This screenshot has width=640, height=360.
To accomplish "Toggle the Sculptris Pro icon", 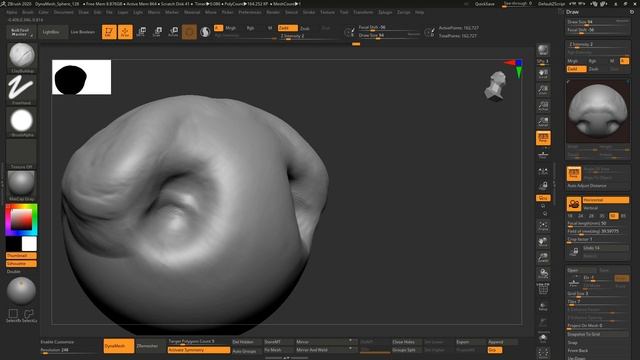I will pos(205,32).
